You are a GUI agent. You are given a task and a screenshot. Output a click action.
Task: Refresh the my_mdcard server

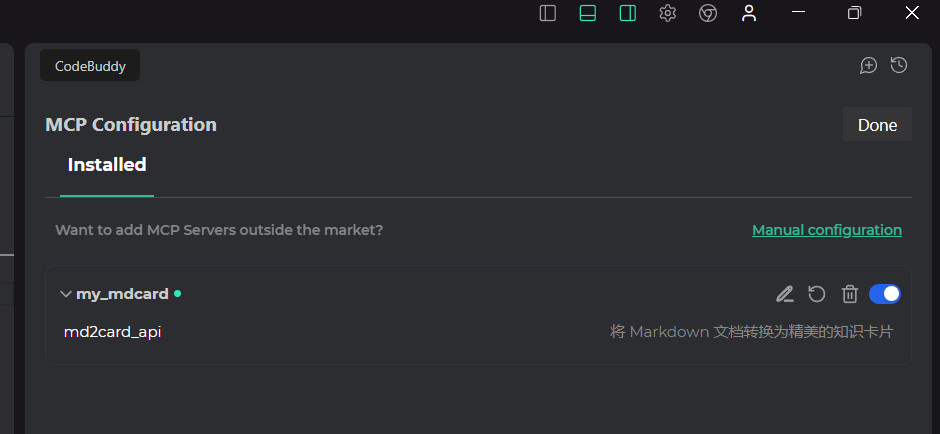coord(817,294)
